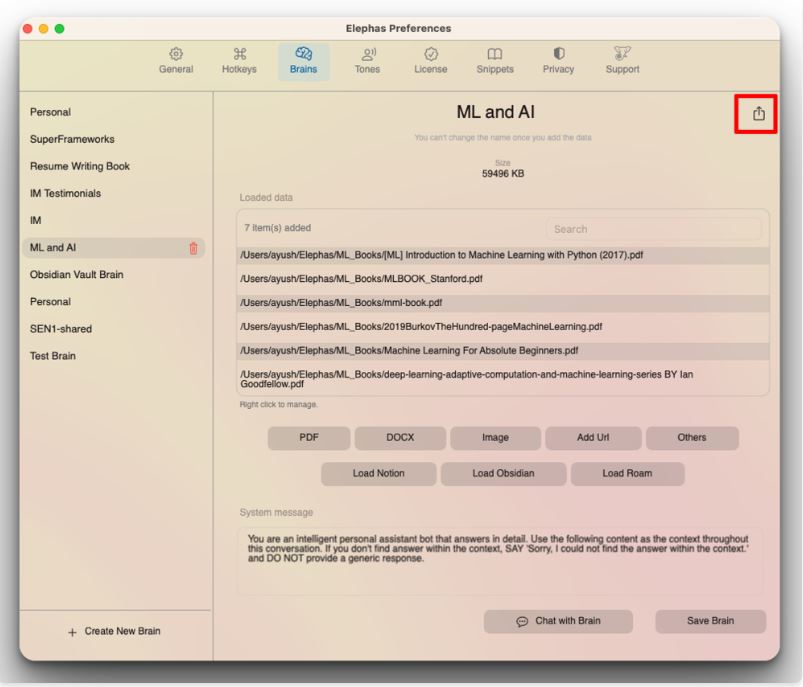Delete ML and AI brain using trash icon

(x=194, y=248)
